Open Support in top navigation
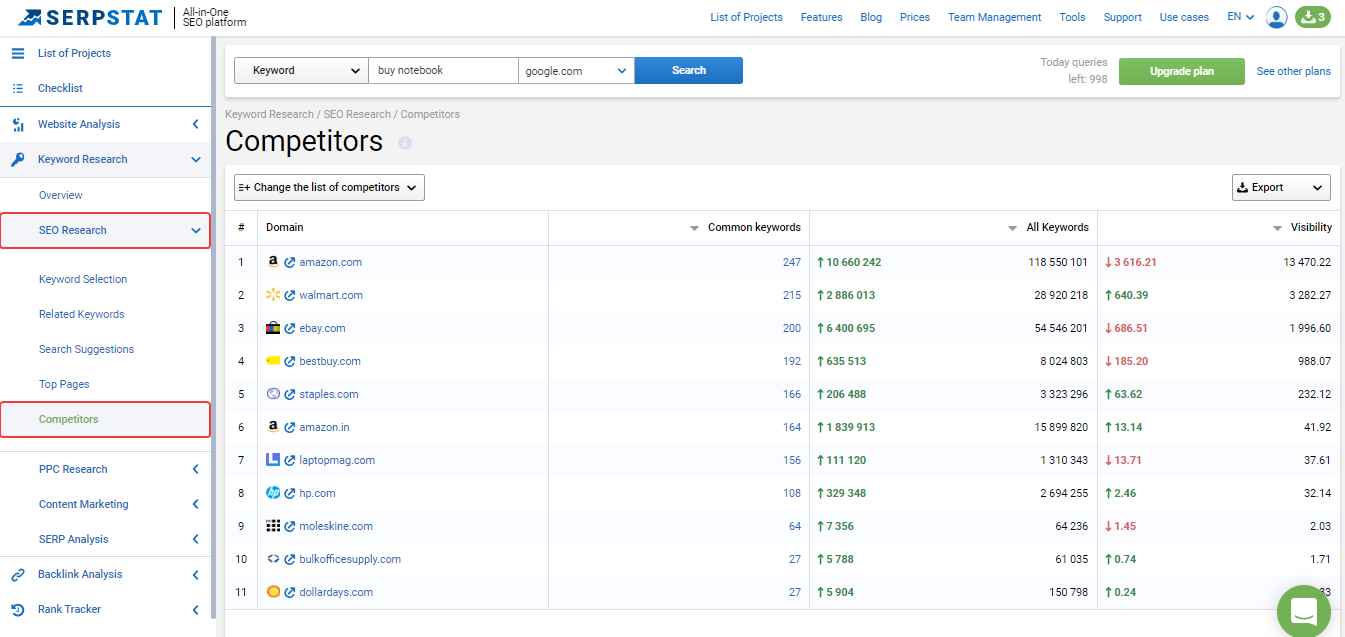 (1122, 17)
